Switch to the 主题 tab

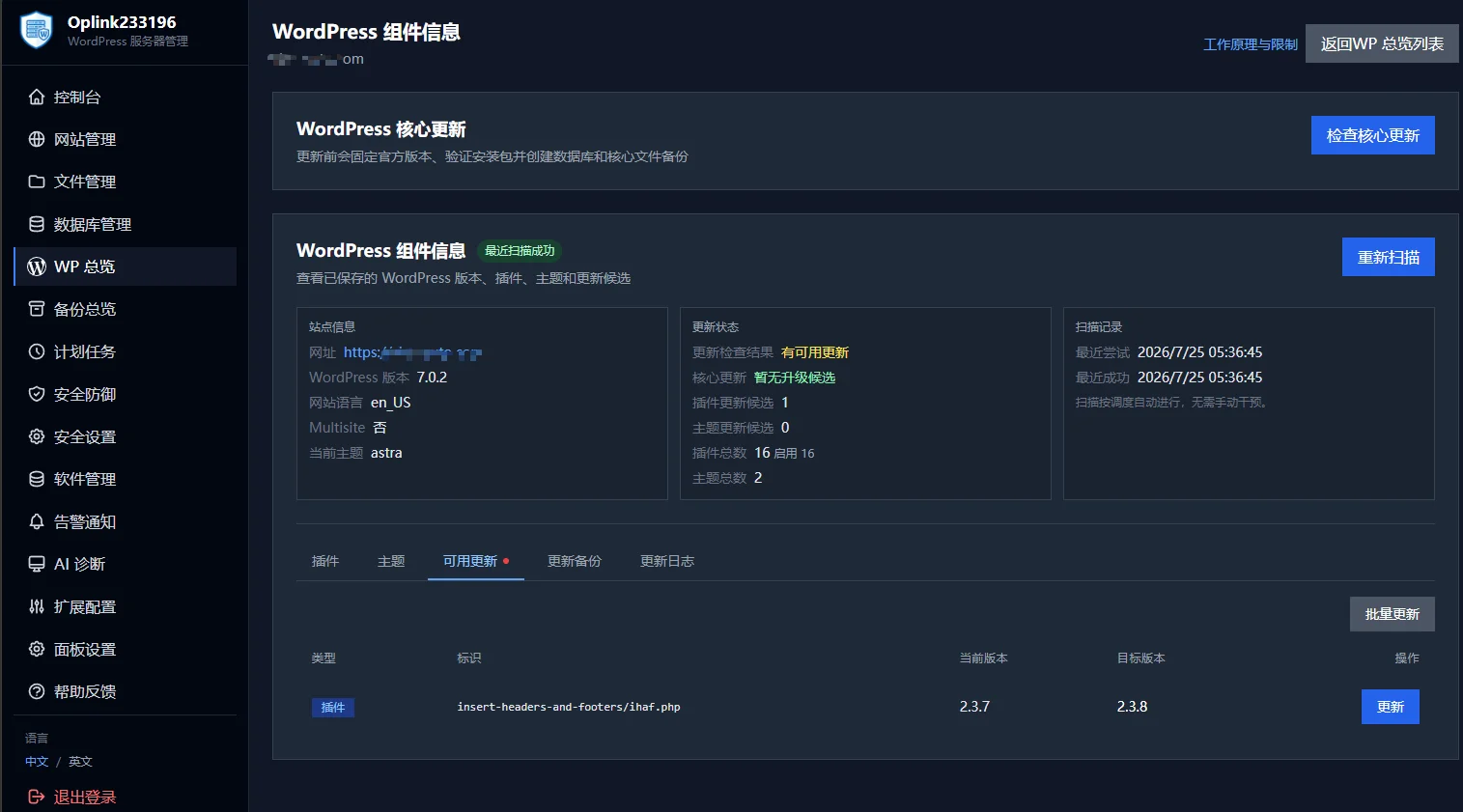click(x=391, y=561)
